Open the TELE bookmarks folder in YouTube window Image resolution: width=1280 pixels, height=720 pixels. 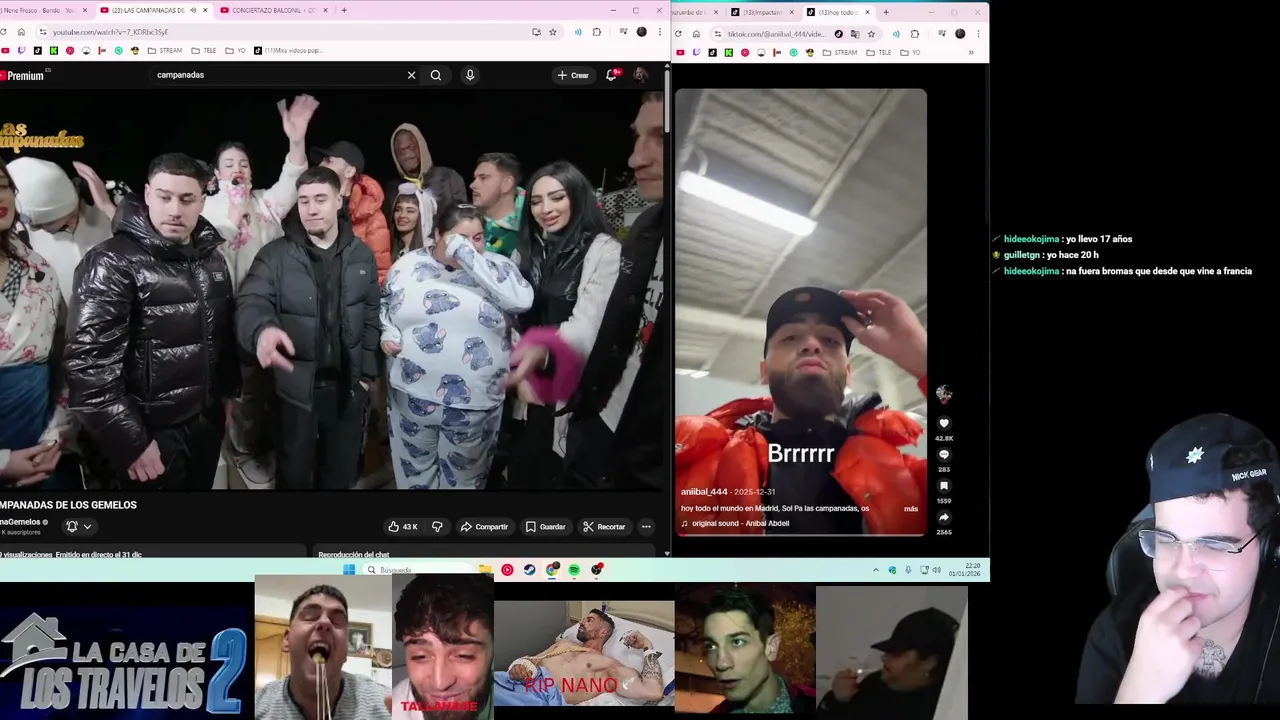[x=203, y=51]
